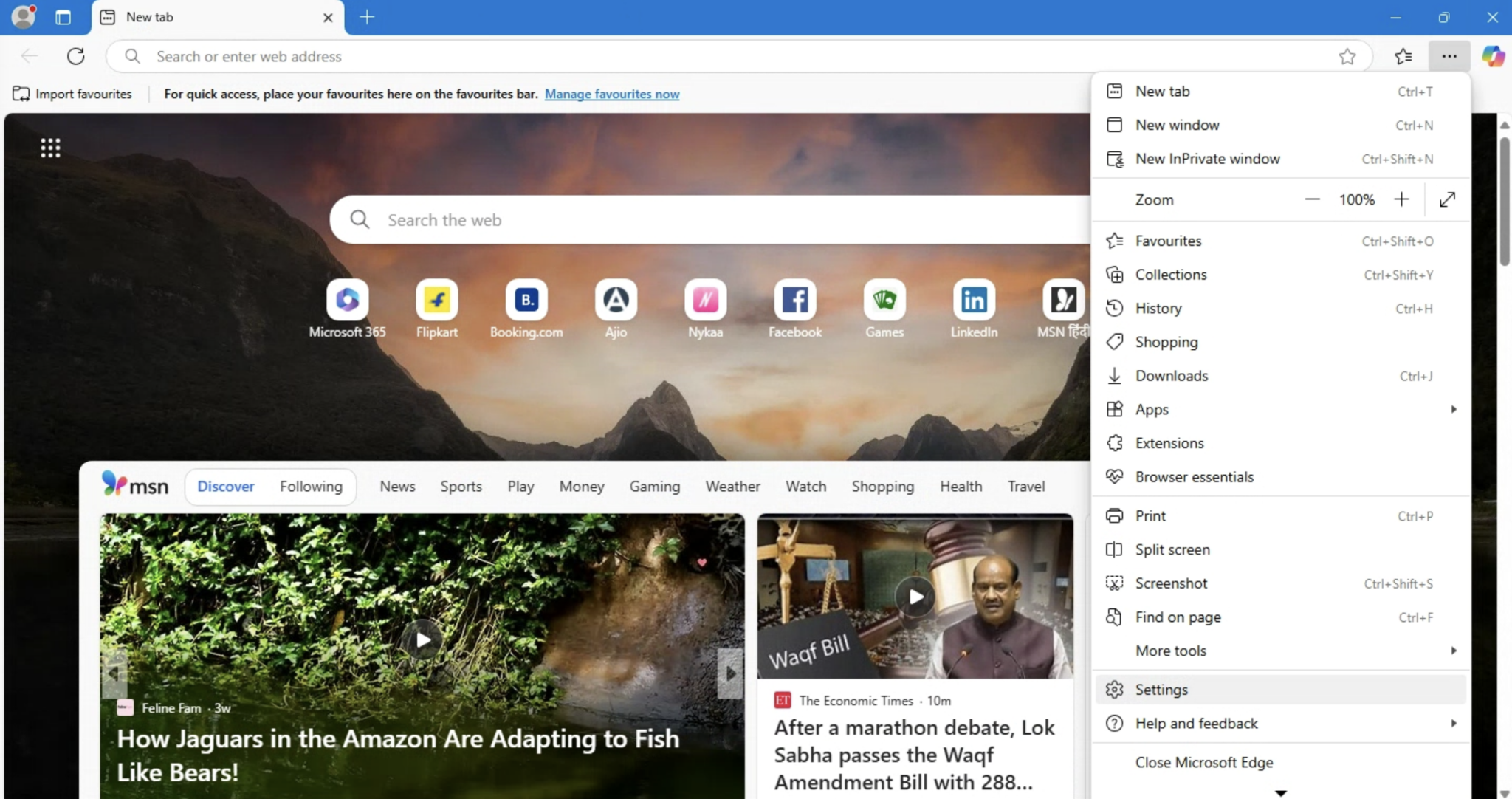The height and width of the screenshot is (799, 1512).
Task: Open the Flipkart quick link tile
Action: click(x=436, y=301)
